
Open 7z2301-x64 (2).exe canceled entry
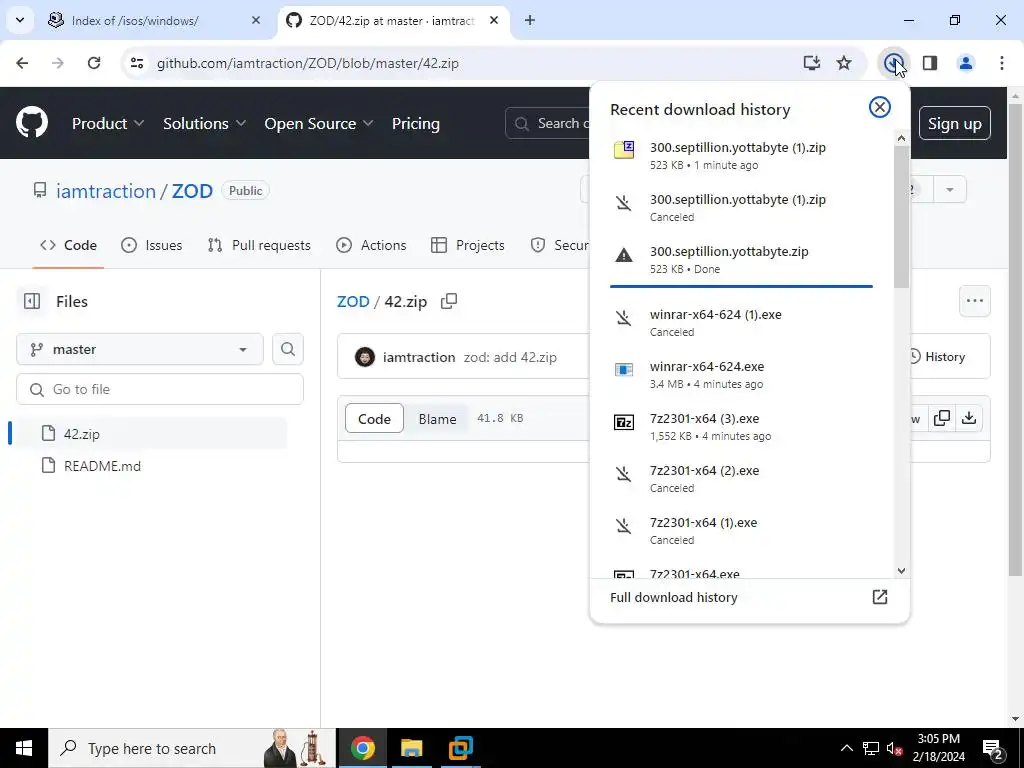tap(742, 479)
